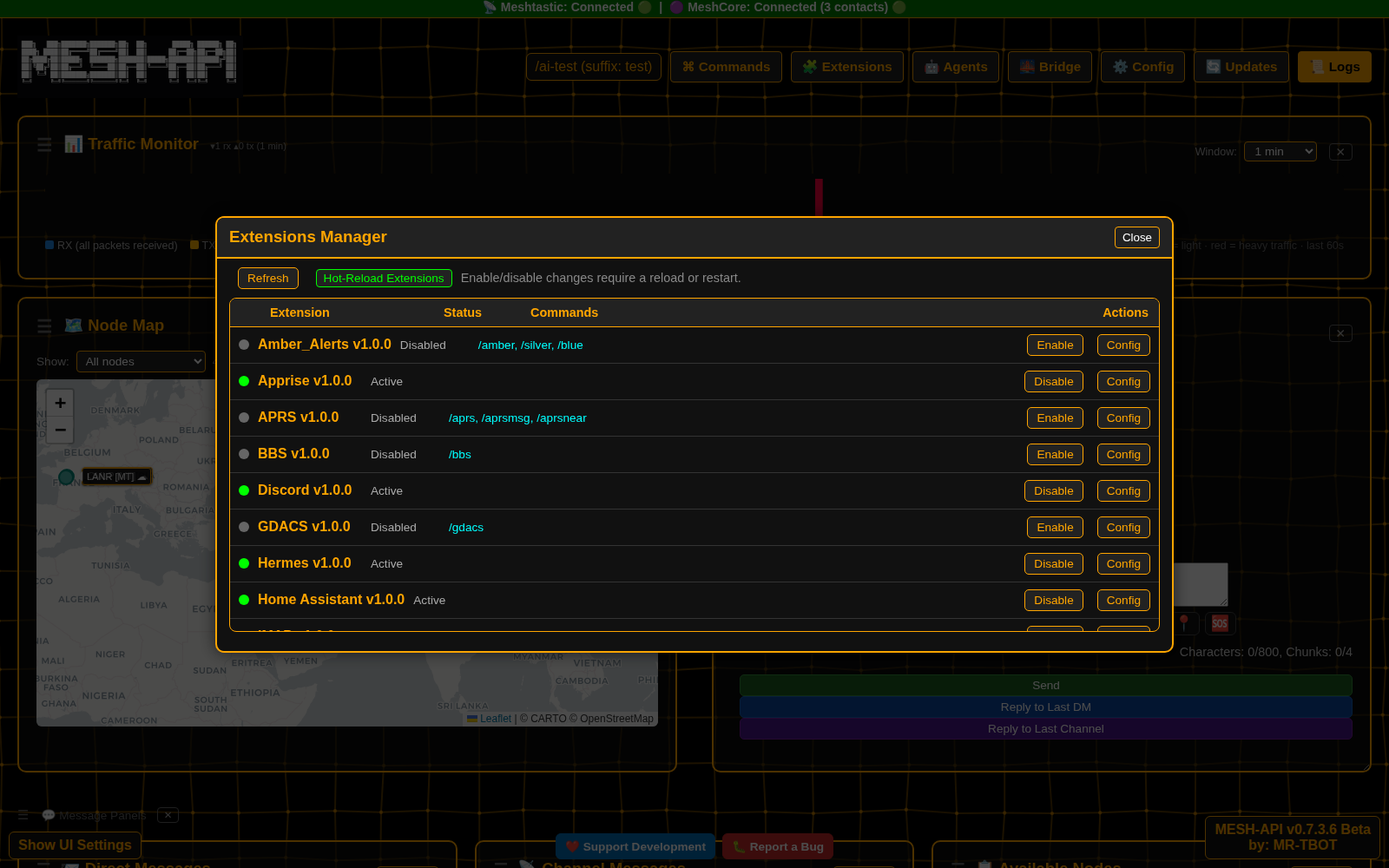Enable the BBS extension
The width and height of the screenshot is (1389, 868).
click(x=1055, y=454)
